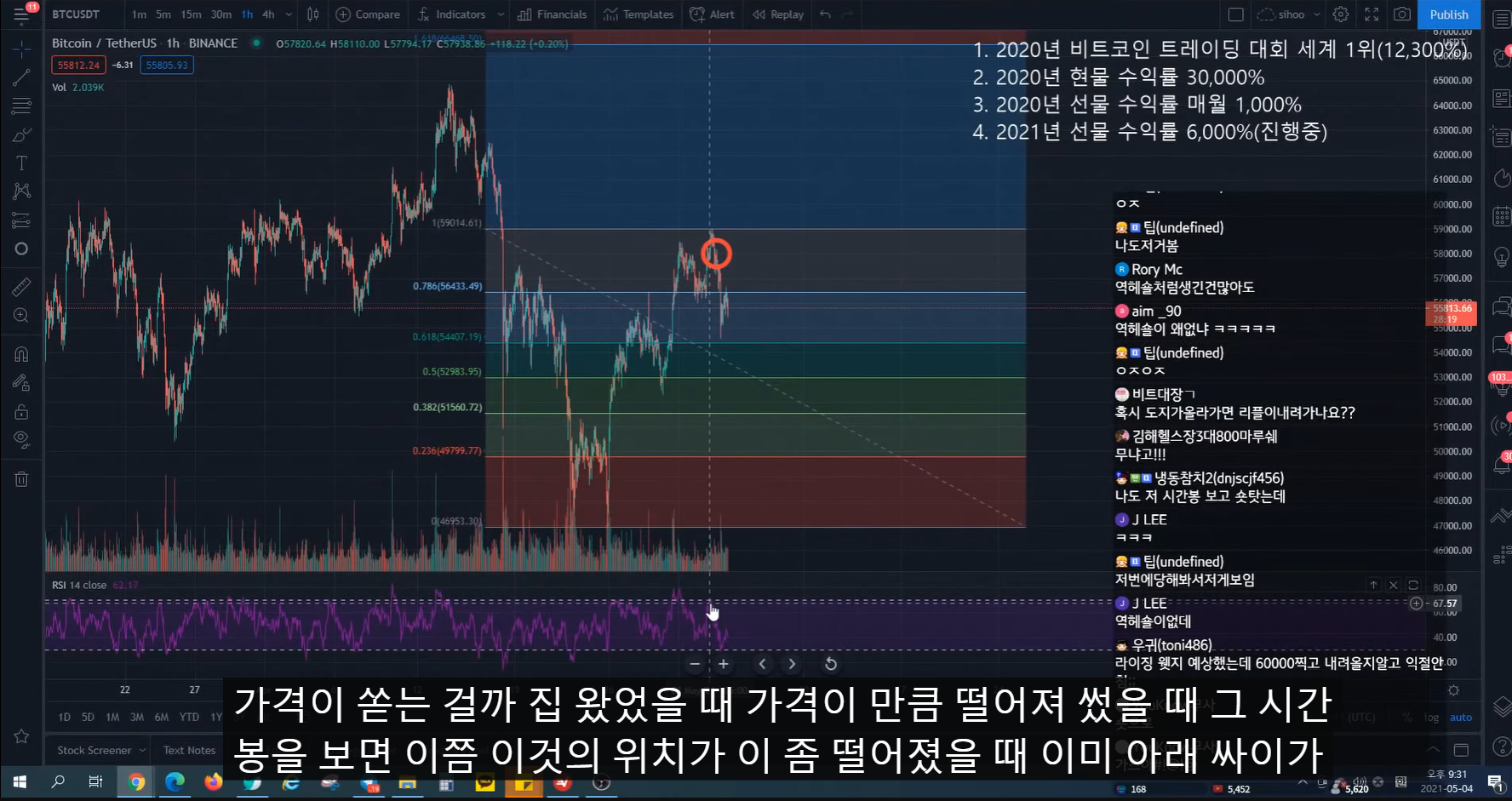Toggle auto price scale
This screenshot has height=801, width=1512.
point(1461,717)
